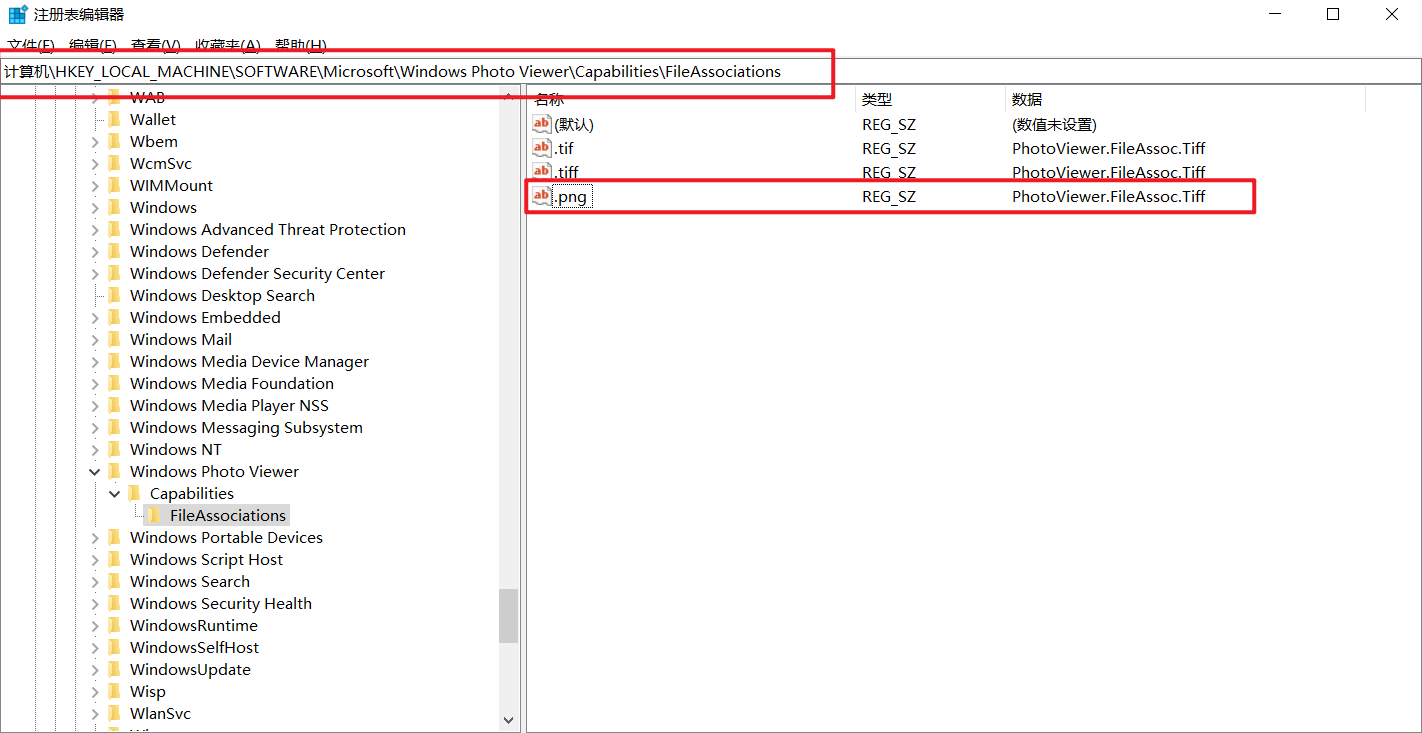This screenshot has height=733, width=1422.
Task: Click folder icon of WIMMount key
Action: (114, 185)
